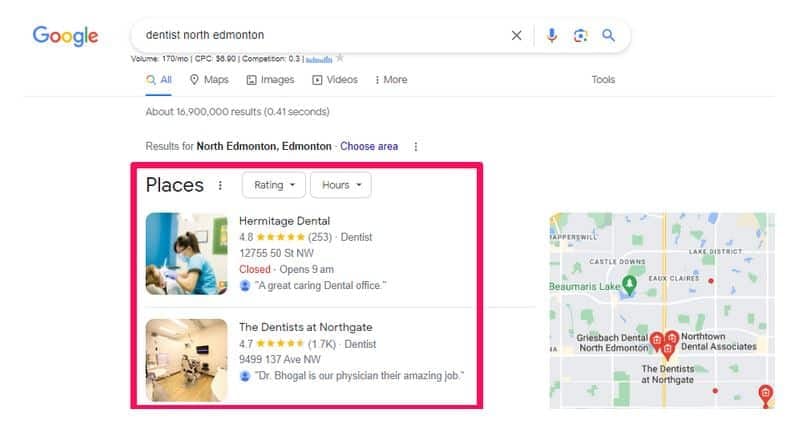Submit search with magnifying glass icon

click(x=608, y=35)
